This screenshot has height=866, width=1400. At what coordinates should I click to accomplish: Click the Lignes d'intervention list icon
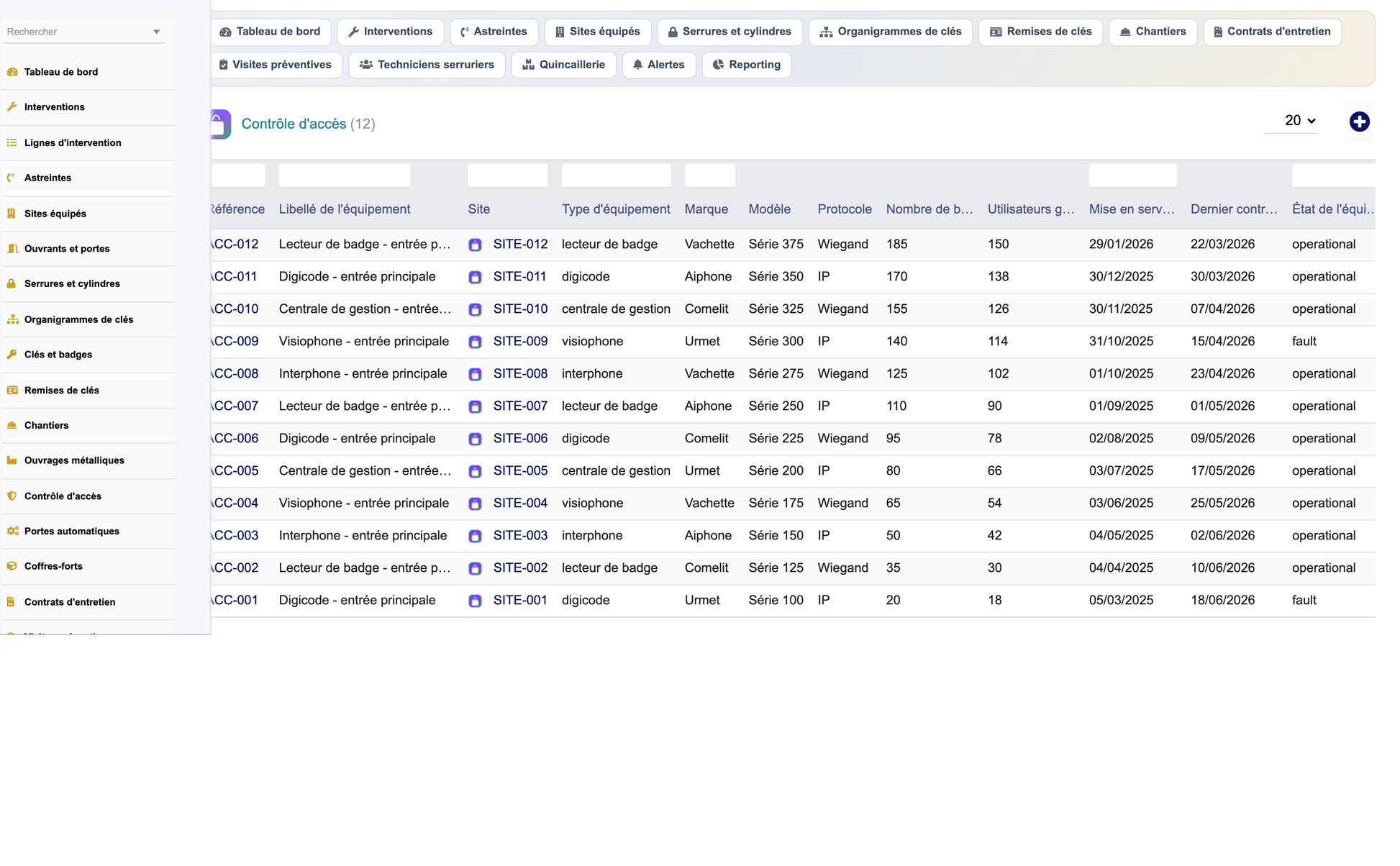point(12,142)
